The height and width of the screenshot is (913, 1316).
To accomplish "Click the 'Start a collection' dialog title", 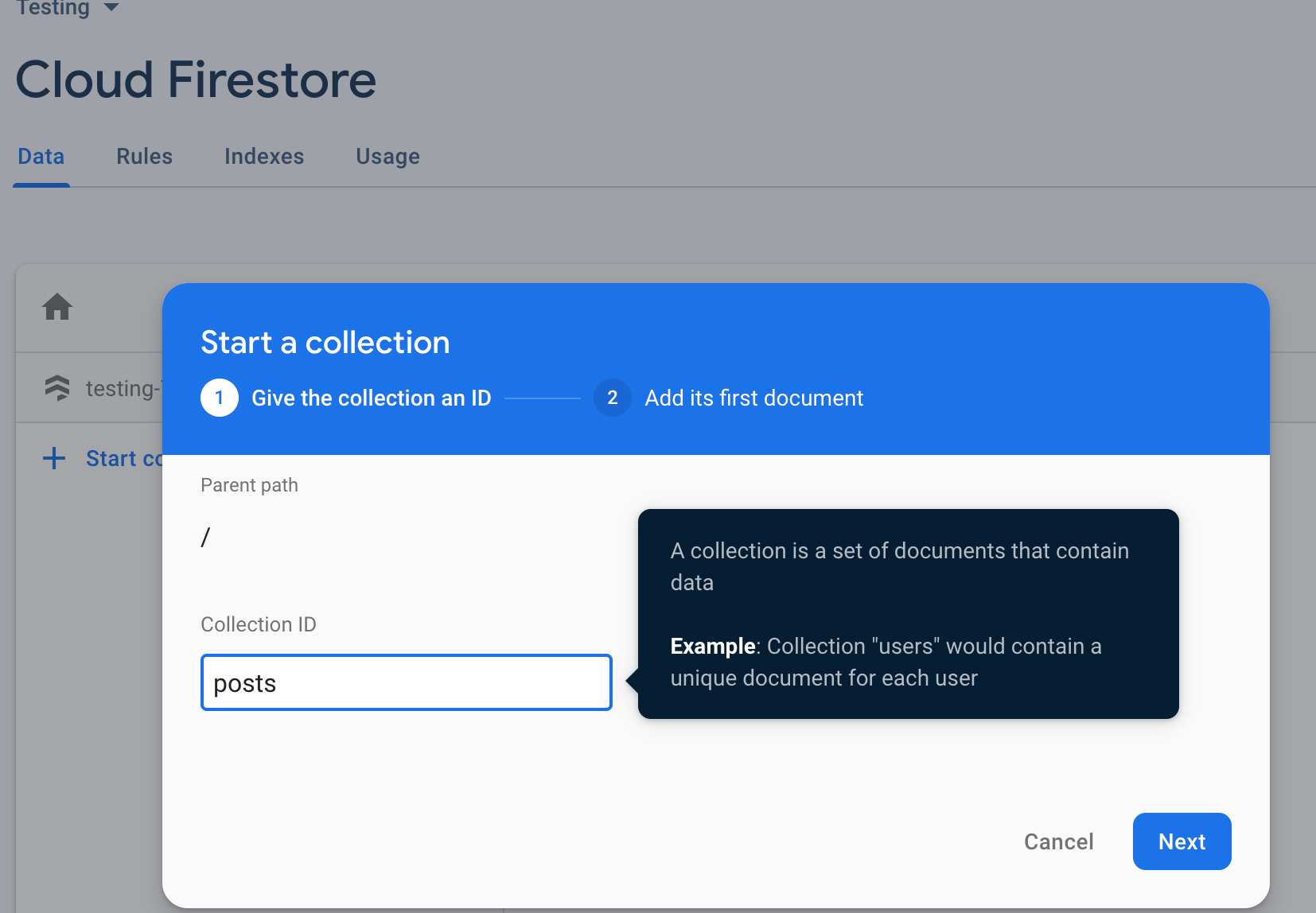I will coord(325,343).
